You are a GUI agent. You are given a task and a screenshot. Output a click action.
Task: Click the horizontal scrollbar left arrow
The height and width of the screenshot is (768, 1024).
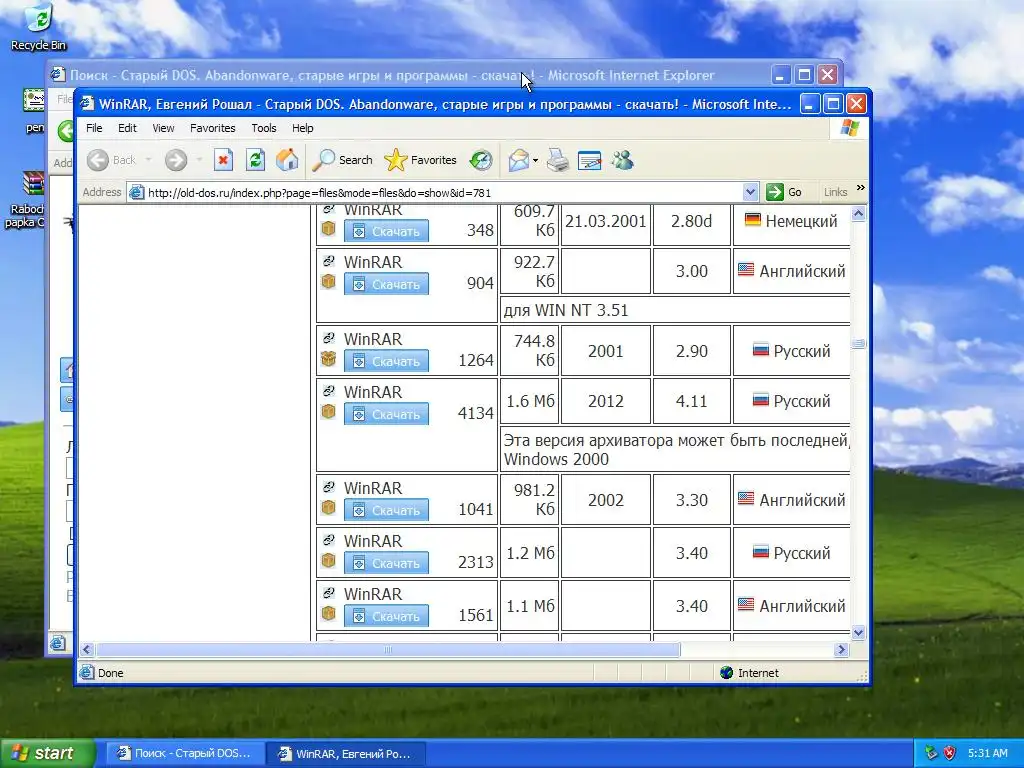[x=86, y=650]
